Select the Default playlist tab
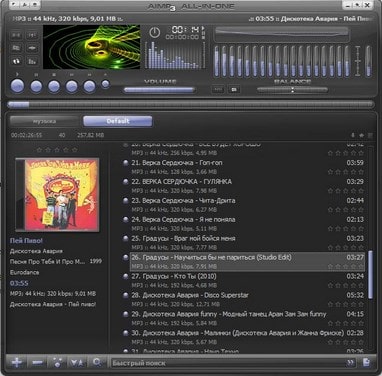Viewport: 382px width, 376px height. pos(118,121)
